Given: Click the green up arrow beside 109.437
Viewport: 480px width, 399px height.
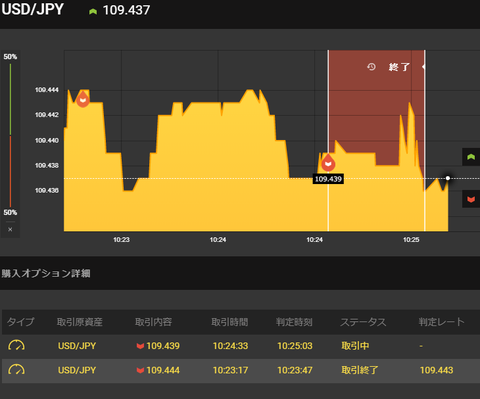Looking at the screenshot, I should tap(93, 12).
